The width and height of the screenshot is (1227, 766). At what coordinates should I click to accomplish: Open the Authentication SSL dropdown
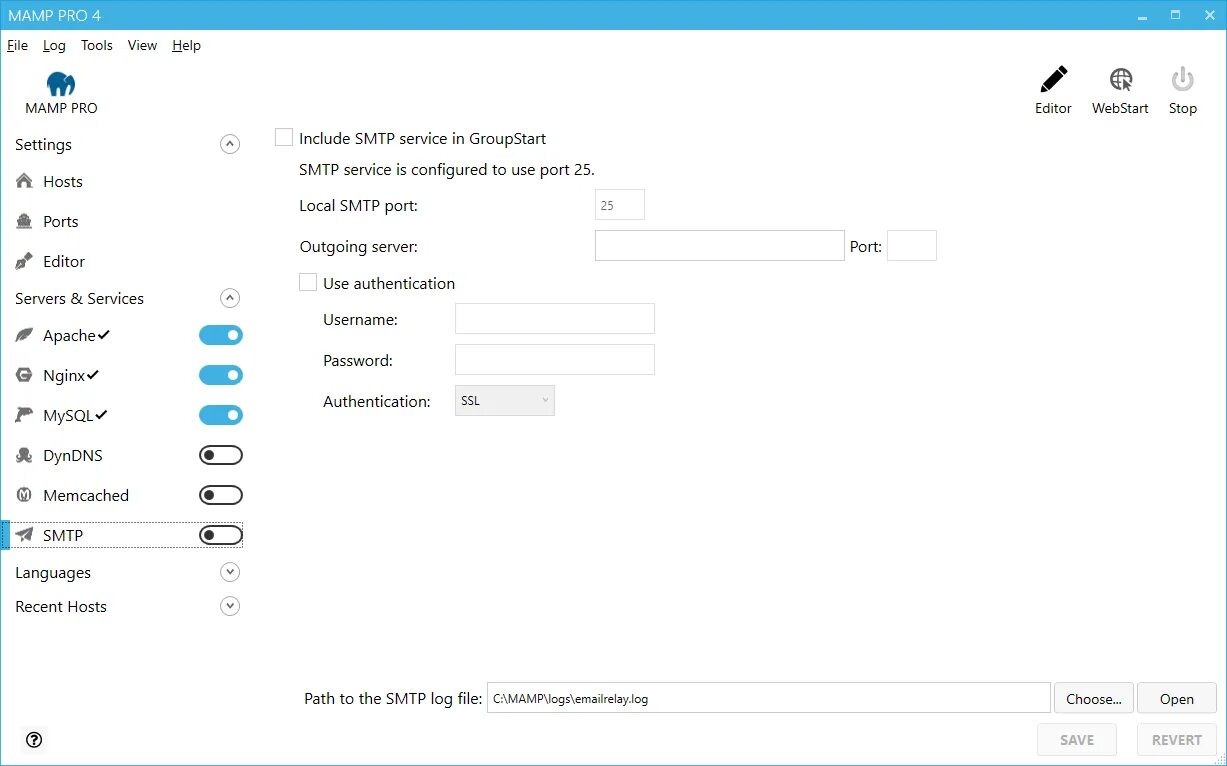click(505, 401)
